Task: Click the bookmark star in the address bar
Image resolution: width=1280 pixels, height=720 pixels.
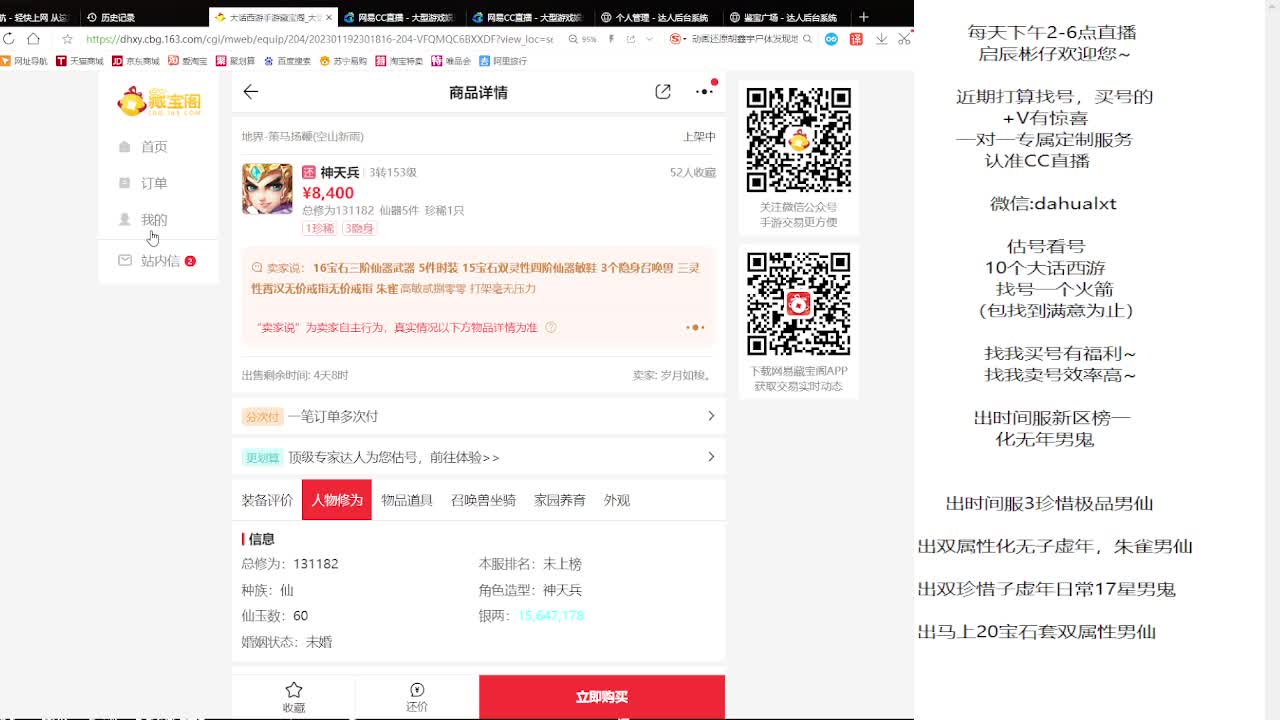Action: 67,39
